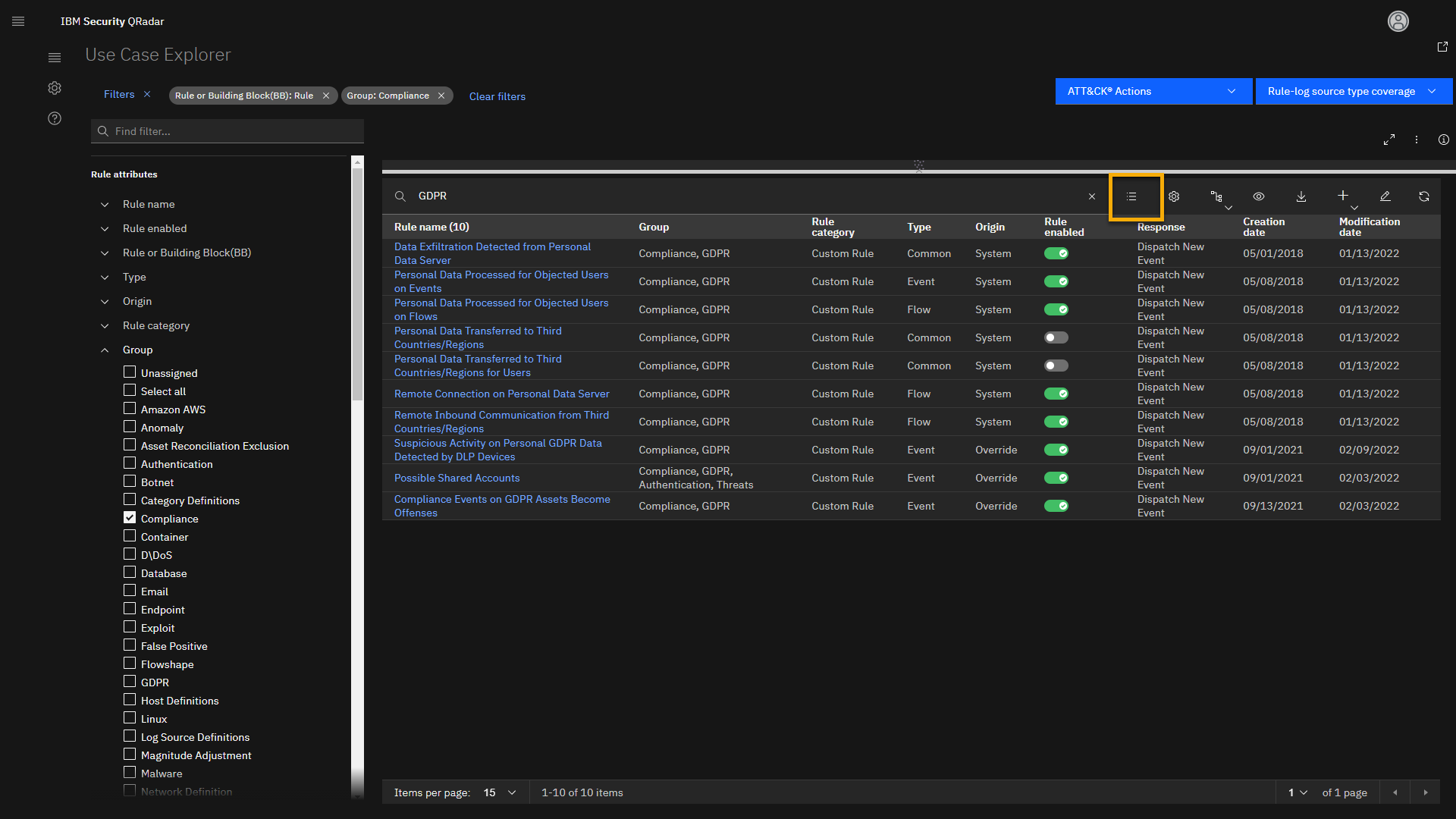Open help question mark icon in sidebar
The height and width of the screenshot is (819, 1456).
(55, 118)
